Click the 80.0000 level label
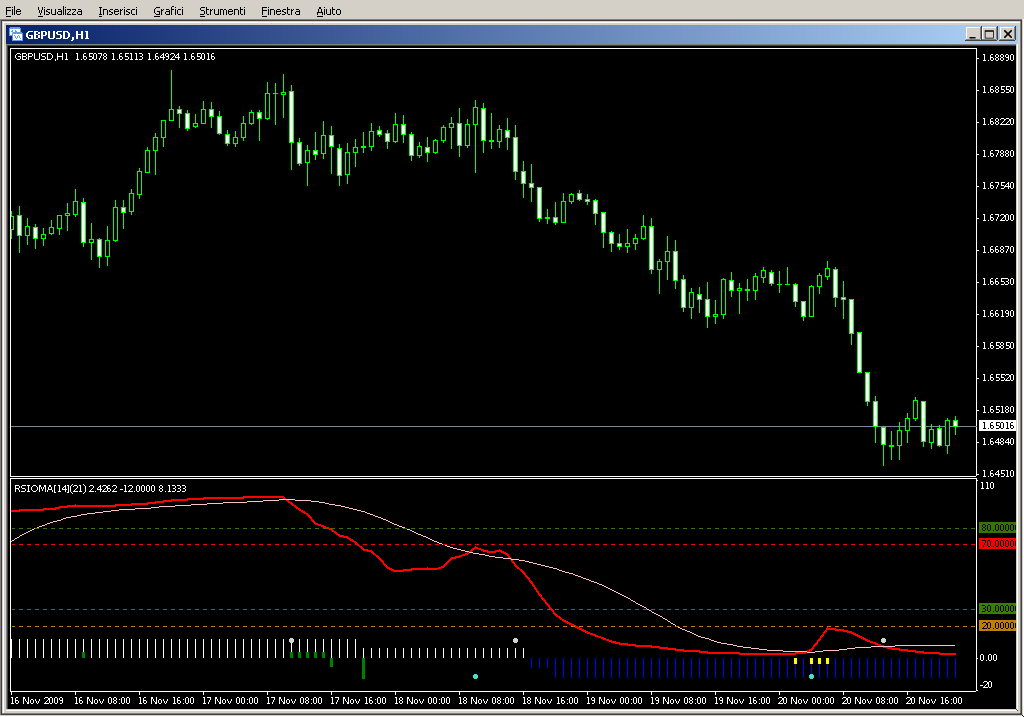Screen dimensions: 1024x717 [997, 528]
